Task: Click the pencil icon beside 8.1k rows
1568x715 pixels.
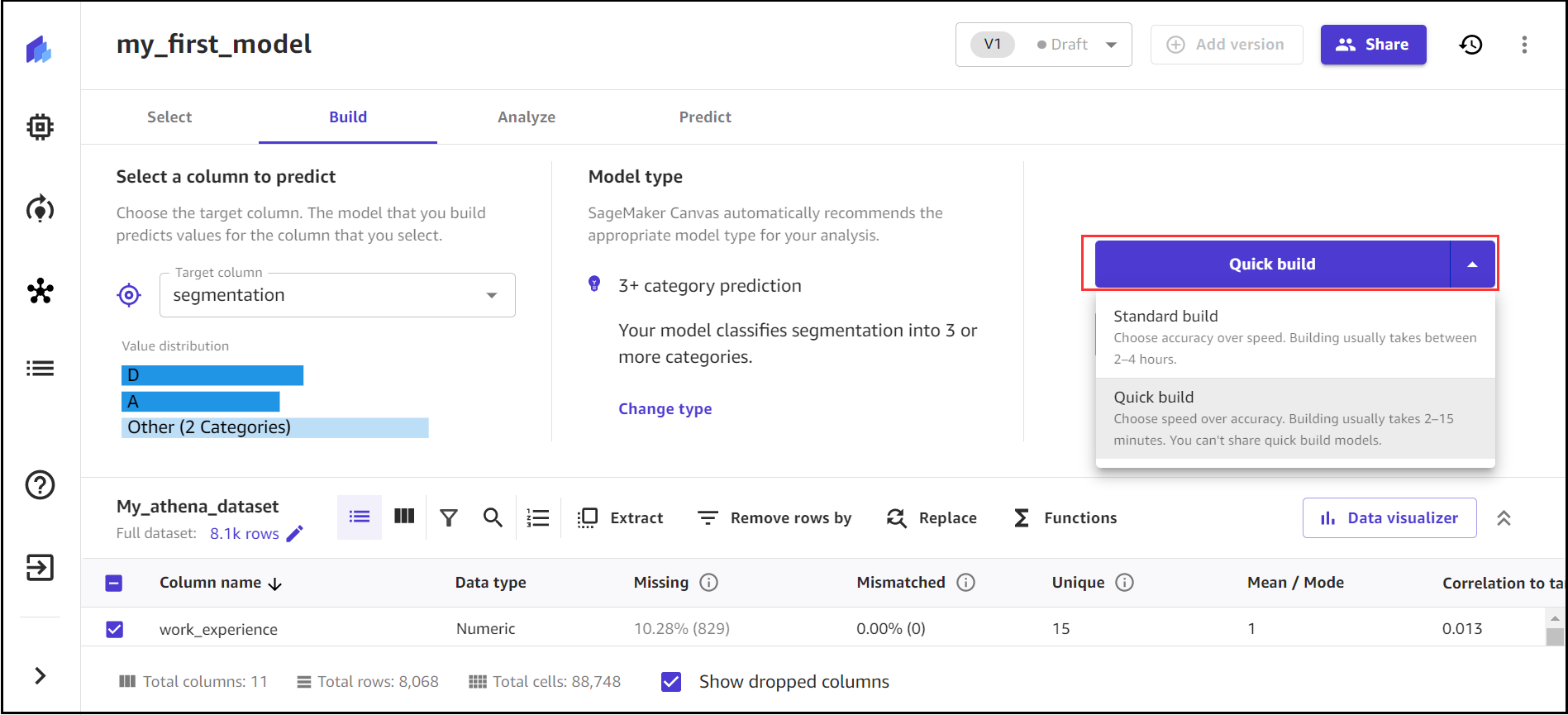Action: [x=294, y=534]
